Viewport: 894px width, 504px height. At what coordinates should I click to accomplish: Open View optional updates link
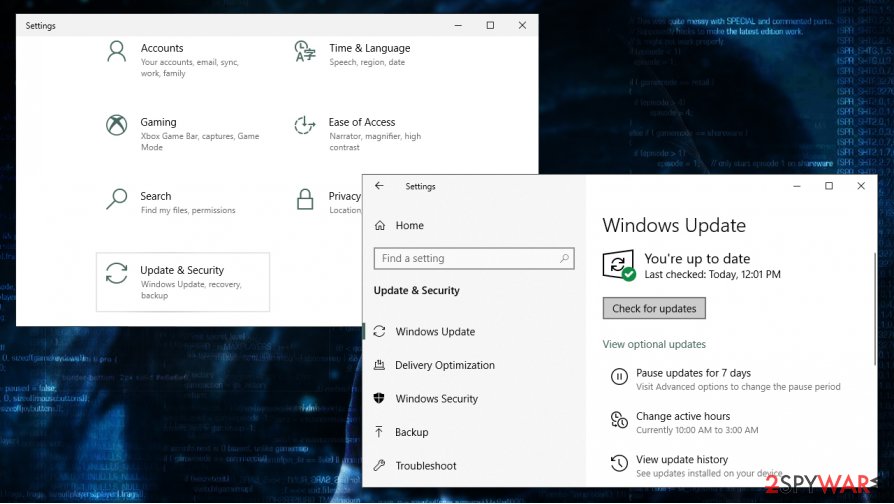pos(654,344)
